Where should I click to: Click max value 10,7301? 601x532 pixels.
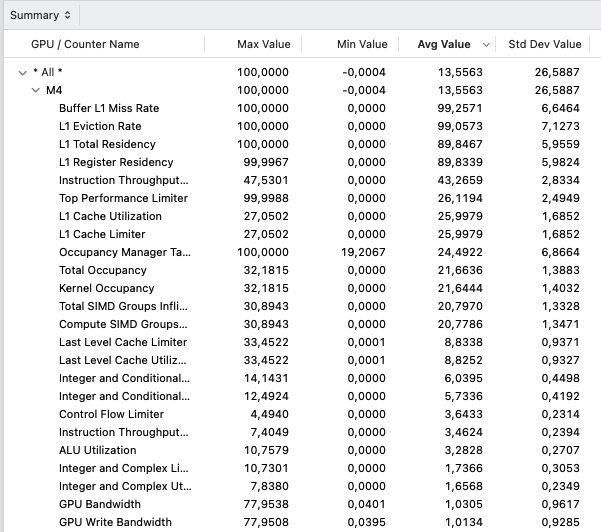[x=266, y=469]
